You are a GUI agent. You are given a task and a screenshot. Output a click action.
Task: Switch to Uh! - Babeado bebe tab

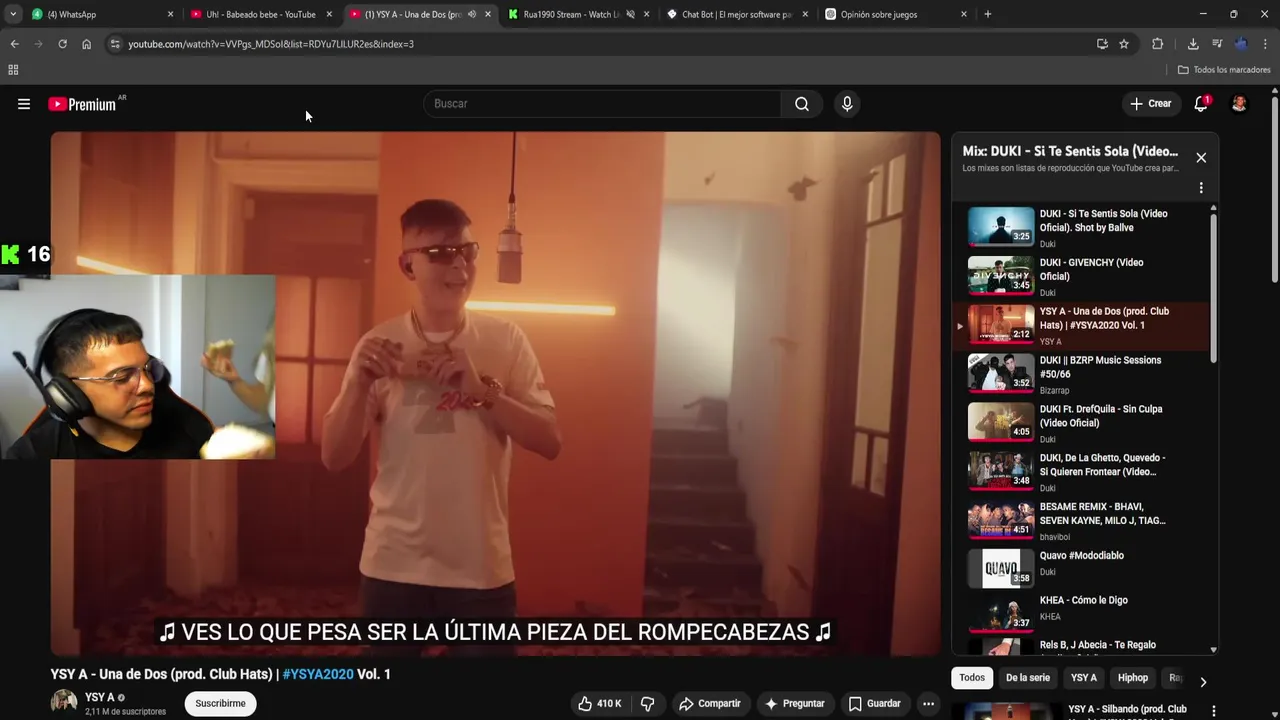[260, 14]
